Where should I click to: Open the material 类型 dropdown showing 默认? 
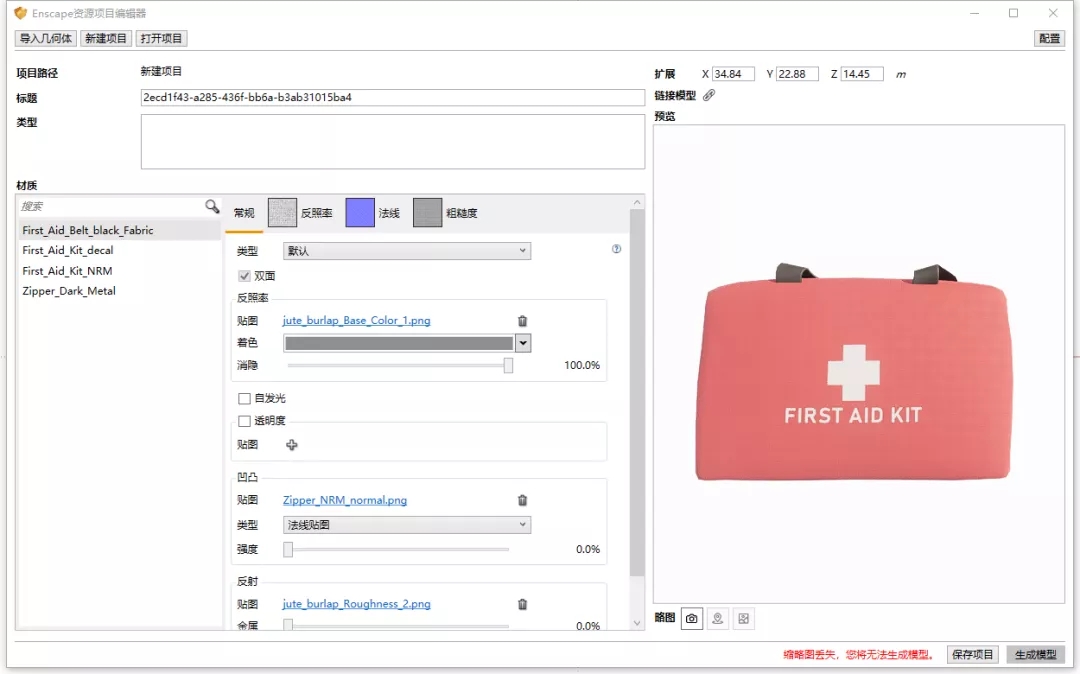pyautogui.click(x=407, y=251)
